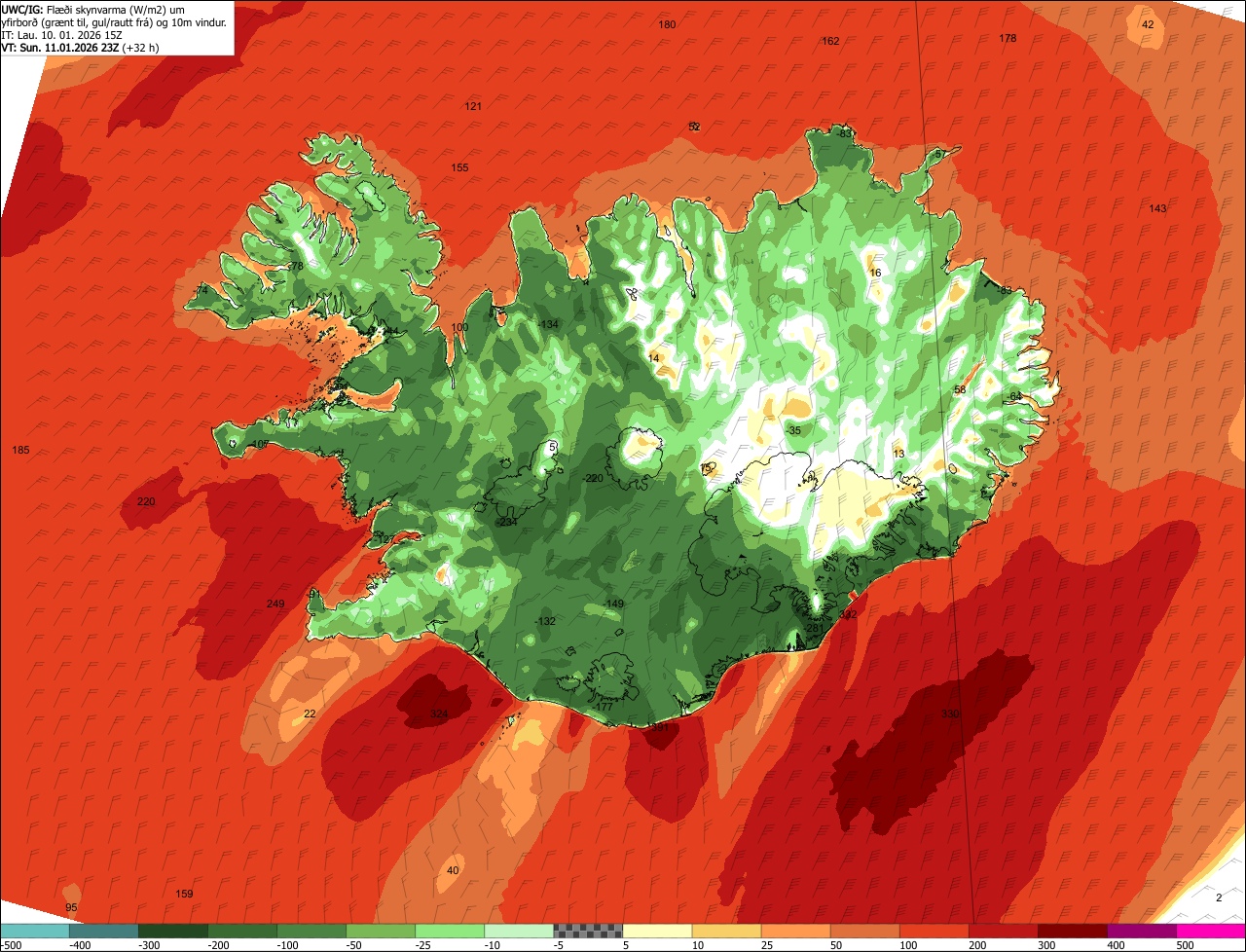The height and width of the screenshot is (952, 1246).
Task: Choose the 50 to 100 orange legend swatch
Action: tap(864, 931)
